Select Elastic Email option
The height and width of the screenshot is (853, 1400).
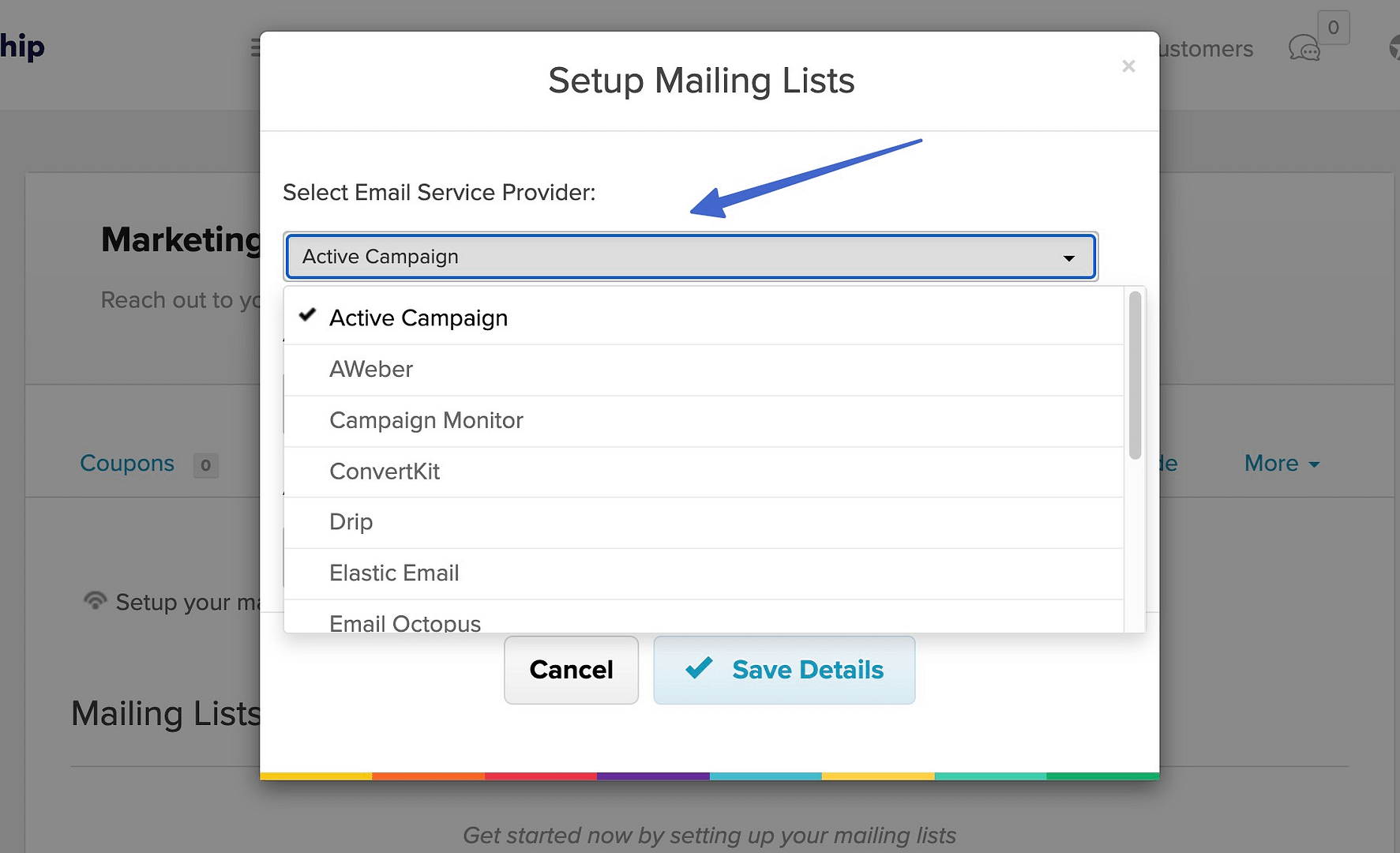pyautogui.click(x=394, y=573)
